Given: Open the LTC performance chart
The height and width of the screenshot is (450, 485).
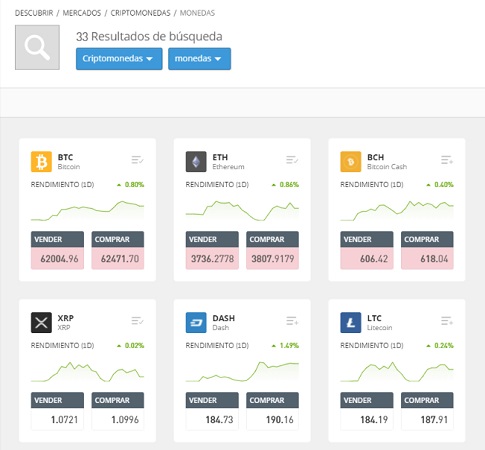Looking at the screenshot, I should pyautogui.click(x=397, y=371).
